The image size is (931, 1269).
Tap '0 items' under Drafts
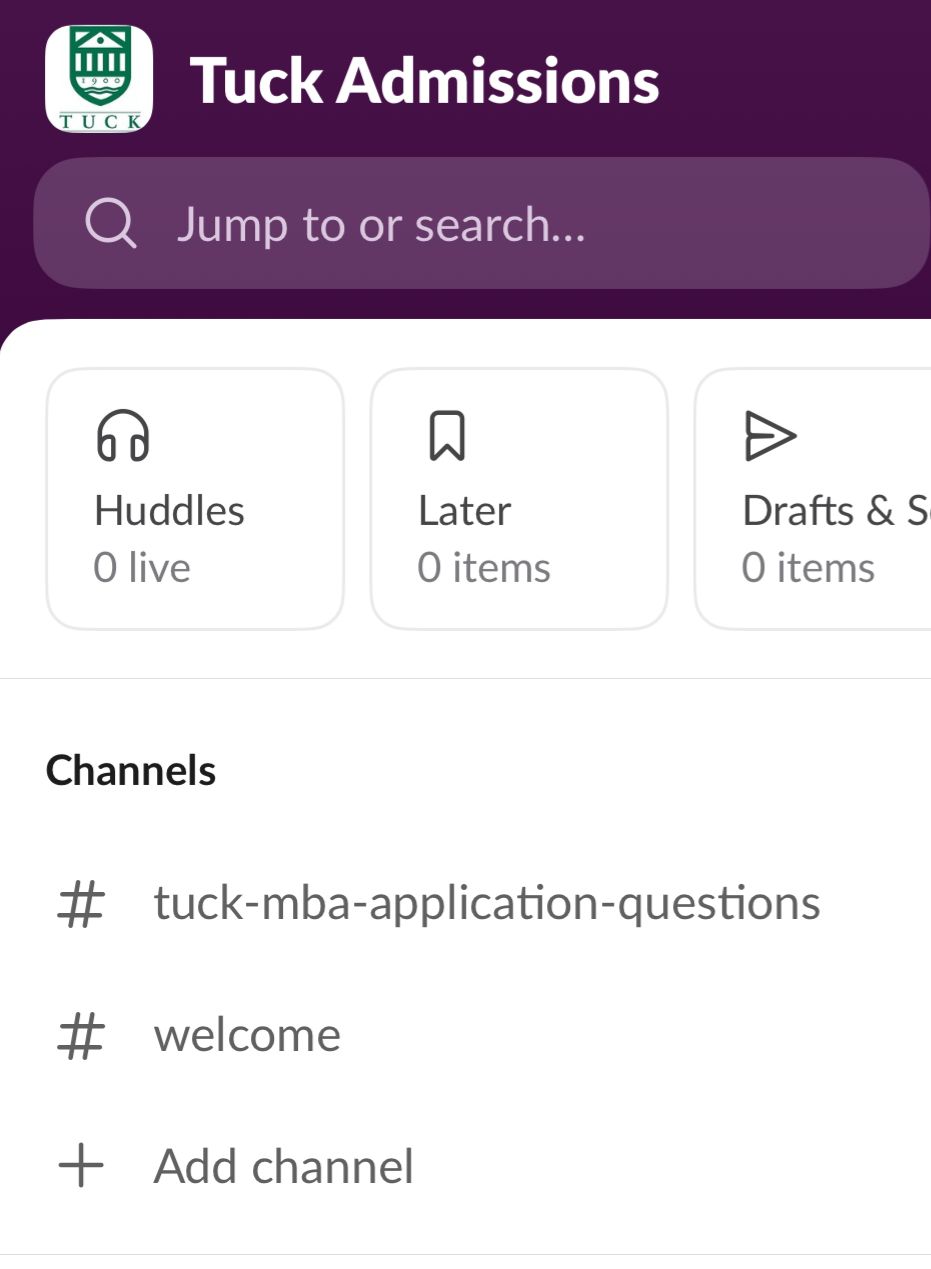coord(808,568)
